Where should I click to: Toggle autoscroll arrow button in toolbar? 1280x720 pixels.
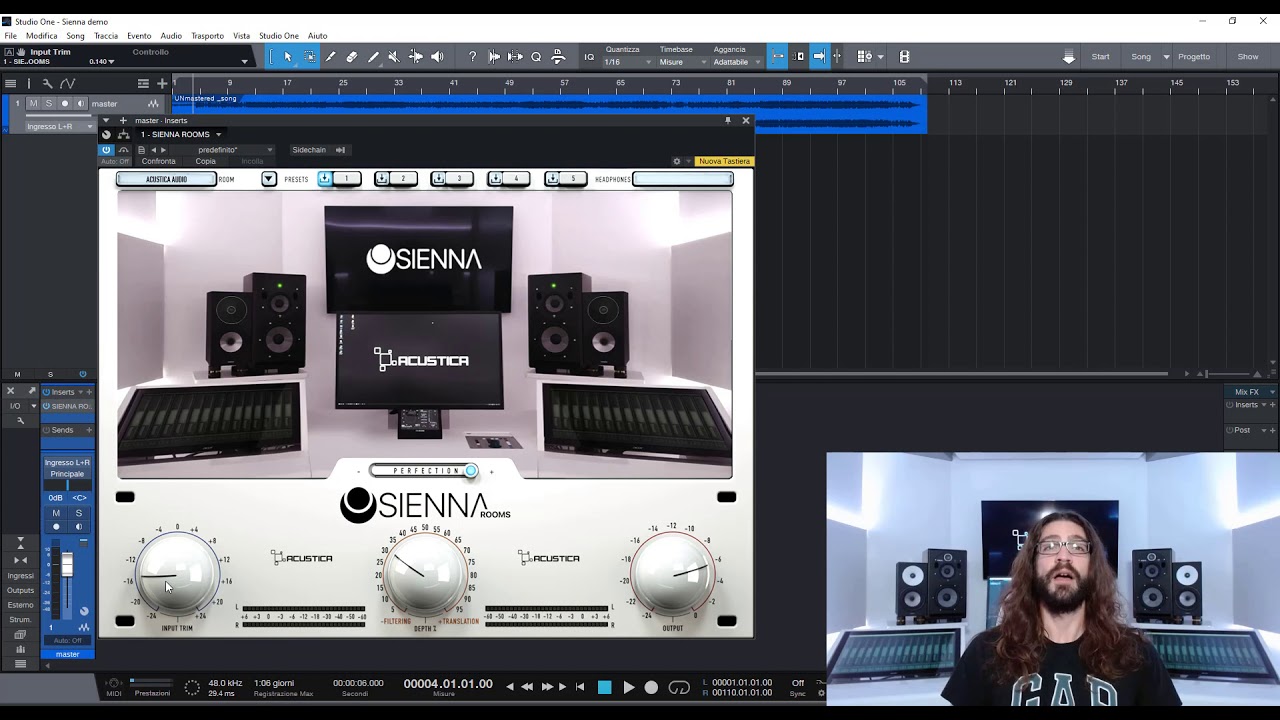click(818, 57)
